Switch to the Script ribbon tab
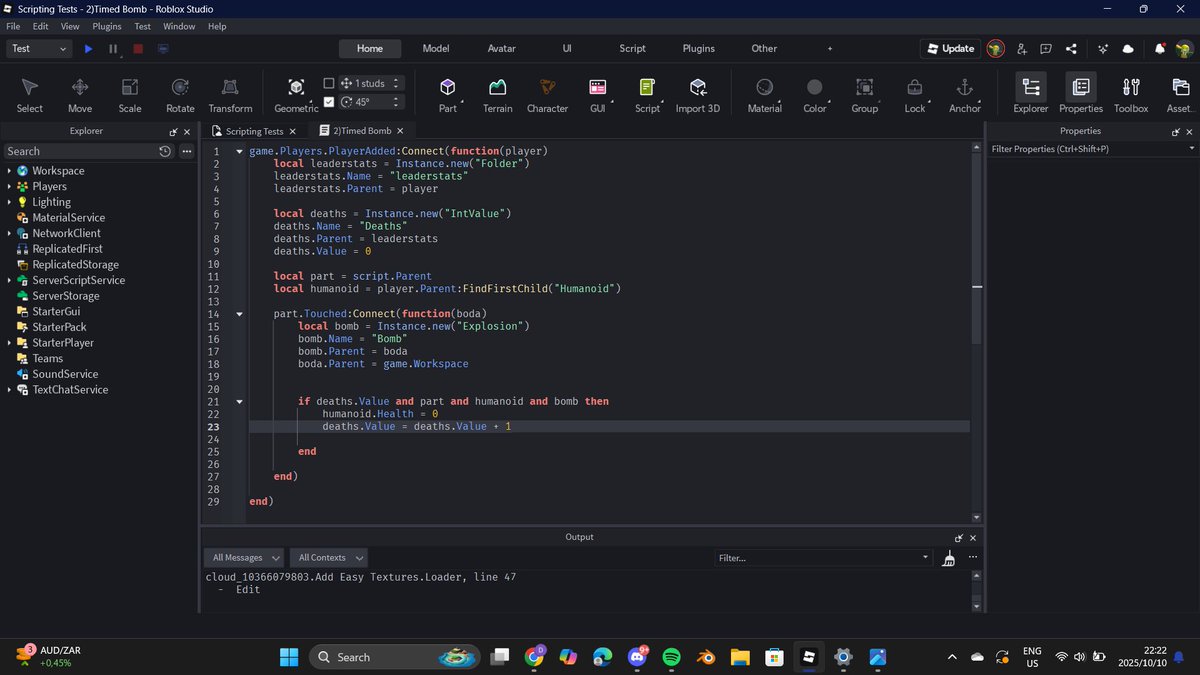The image size is (1200, 675). [x=632, y=48]
